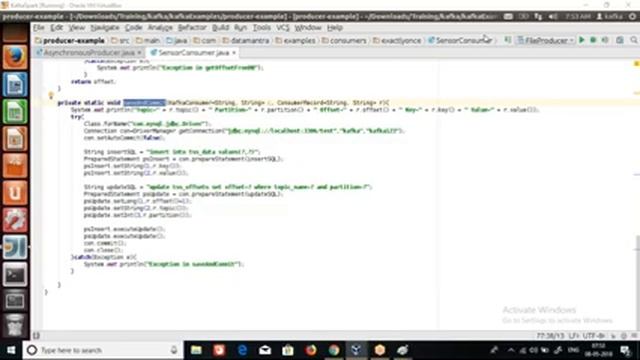Open LibreOffice Calc in the dock
Screen dimensions: 640x360
tap(15, 111)
